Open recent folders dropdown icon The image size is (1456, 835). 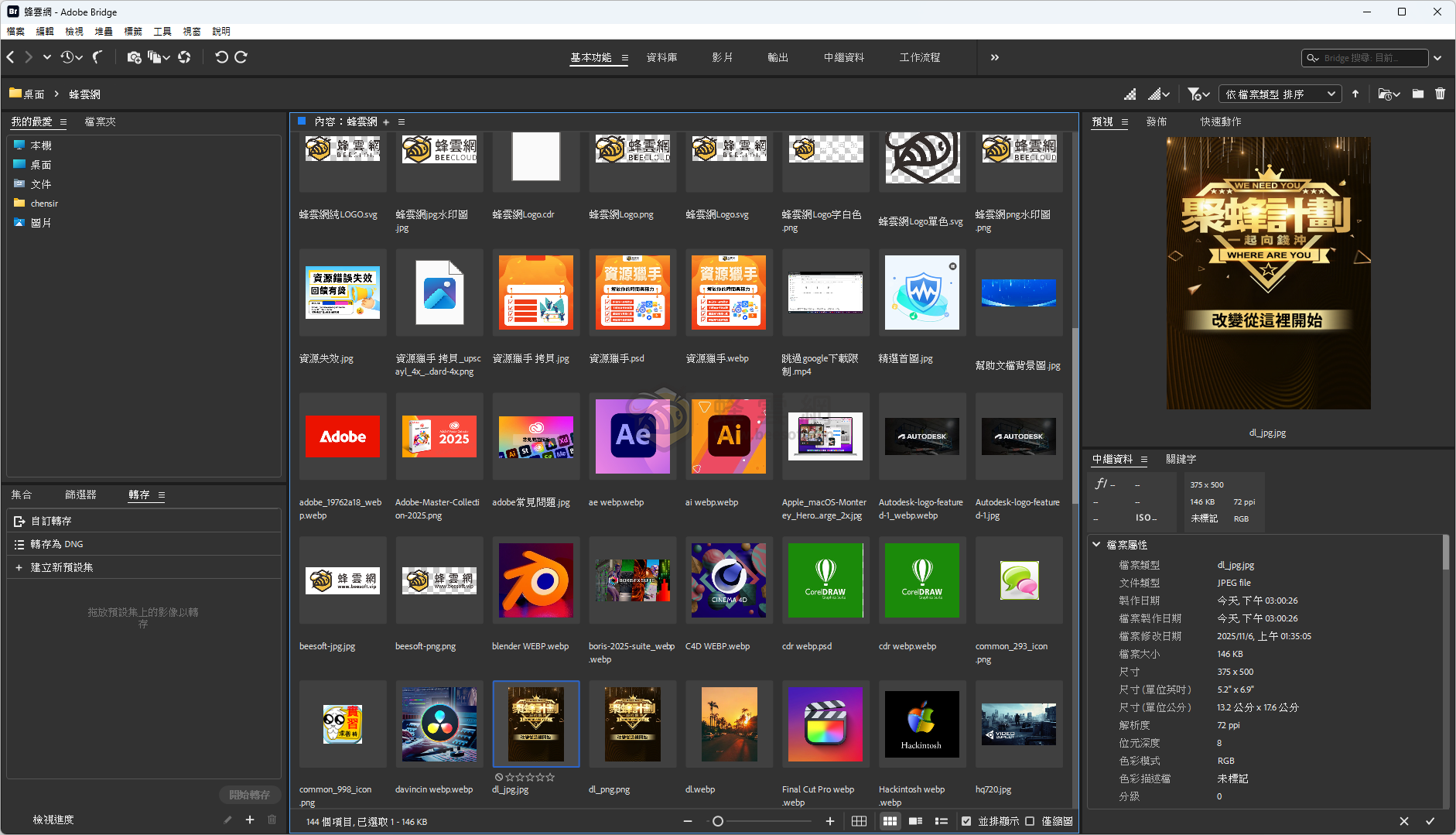(x=1389, y=94)
